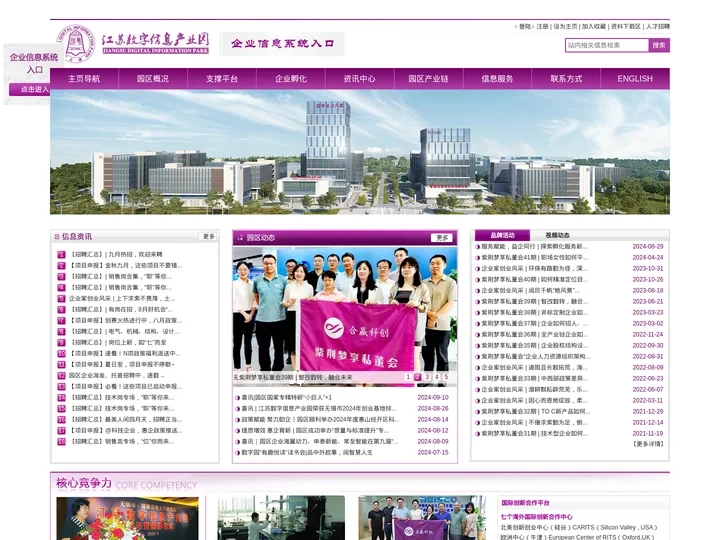Screen dimensions: 720x540
Task: Open the 园区产业链 menu item
Action: point(428,79)
